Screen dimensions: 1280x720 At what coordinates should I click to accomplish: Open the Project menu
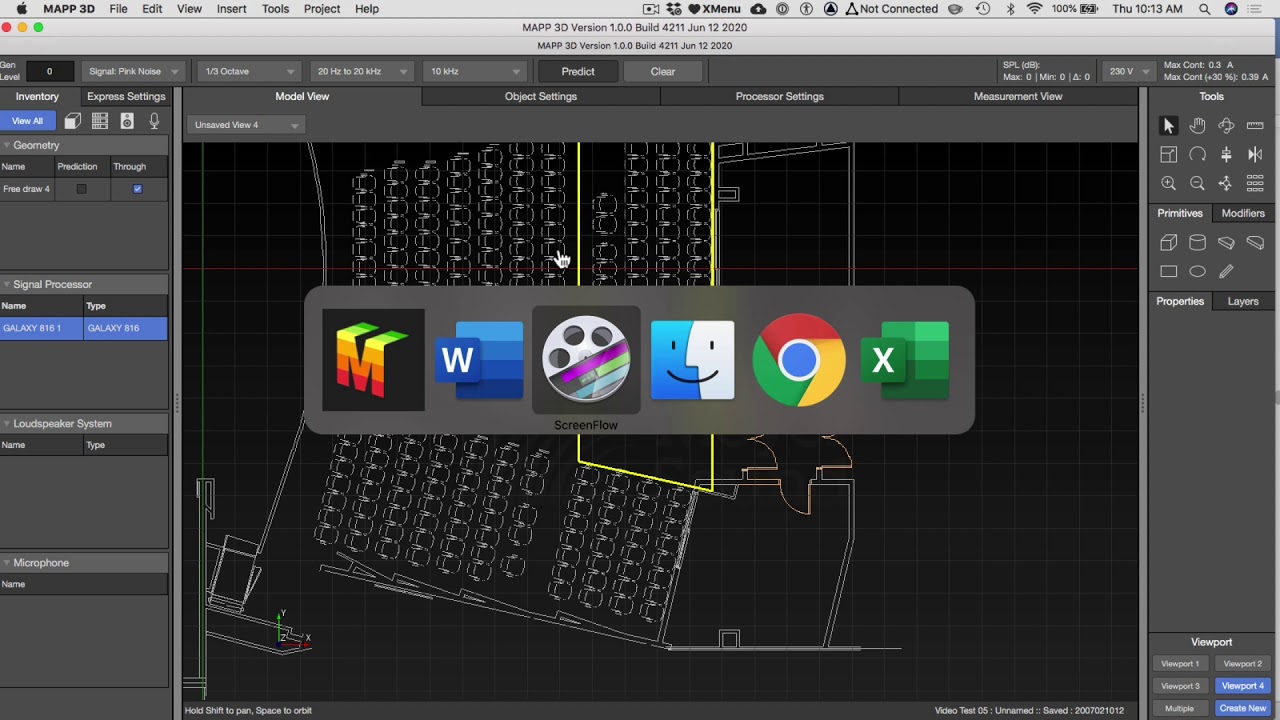[322, 9]
